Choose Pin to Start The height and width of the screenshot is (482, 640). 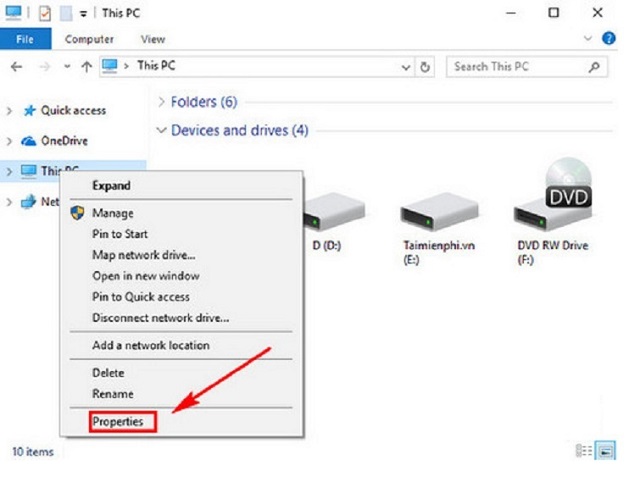(x=181, y=234)
